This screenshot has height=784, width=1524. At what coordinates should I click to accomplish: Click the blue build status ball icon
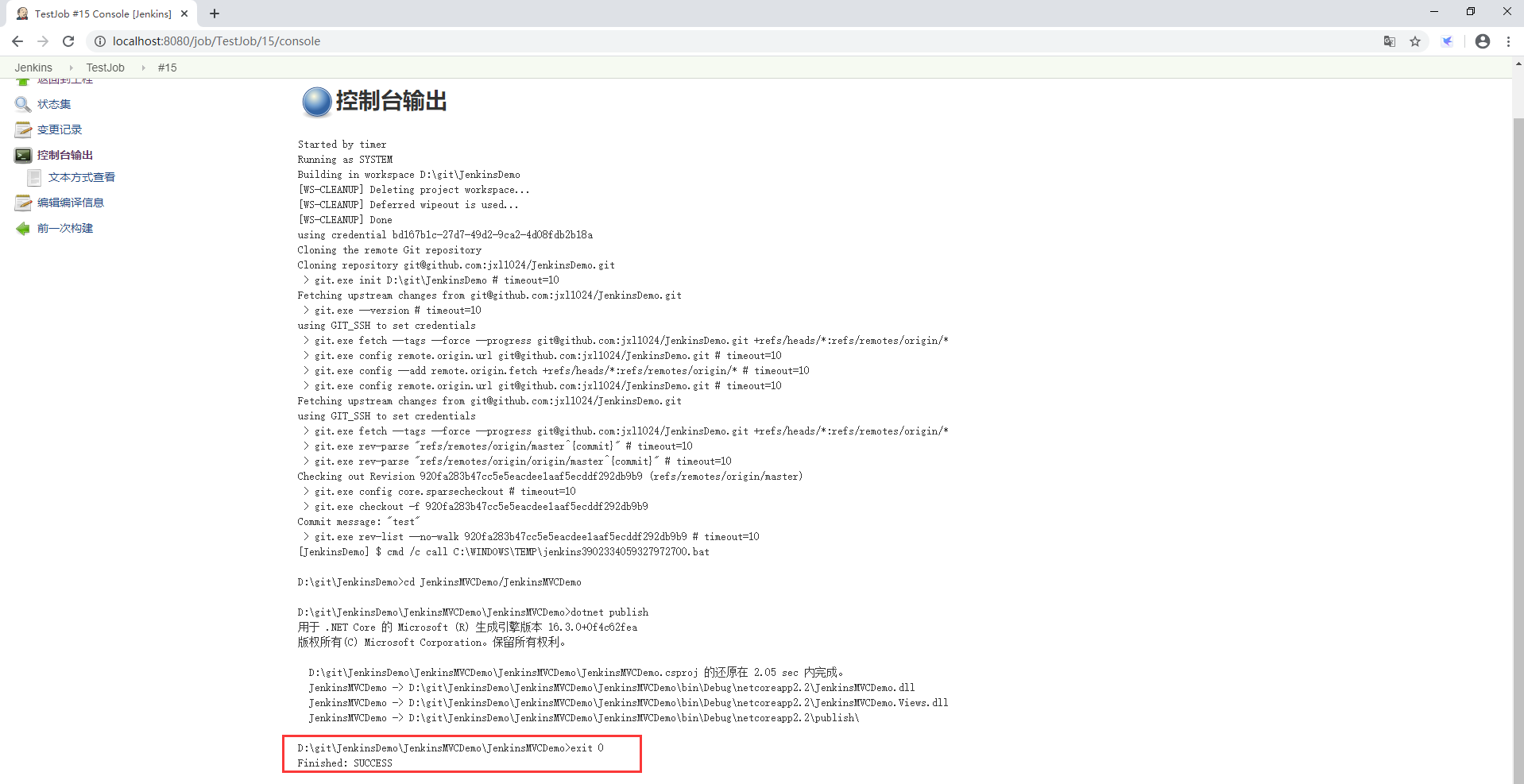(316, 102)
